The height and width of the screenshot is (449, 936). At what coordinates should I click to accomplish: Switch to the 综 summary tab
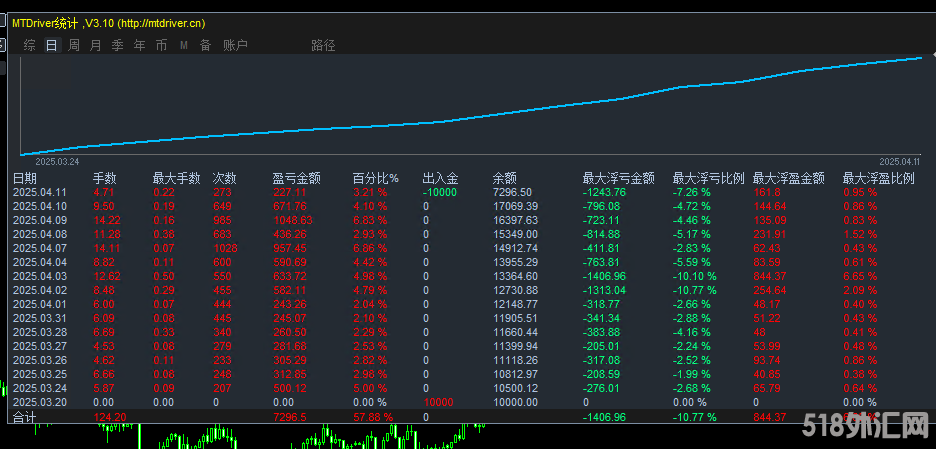(29, 45)
